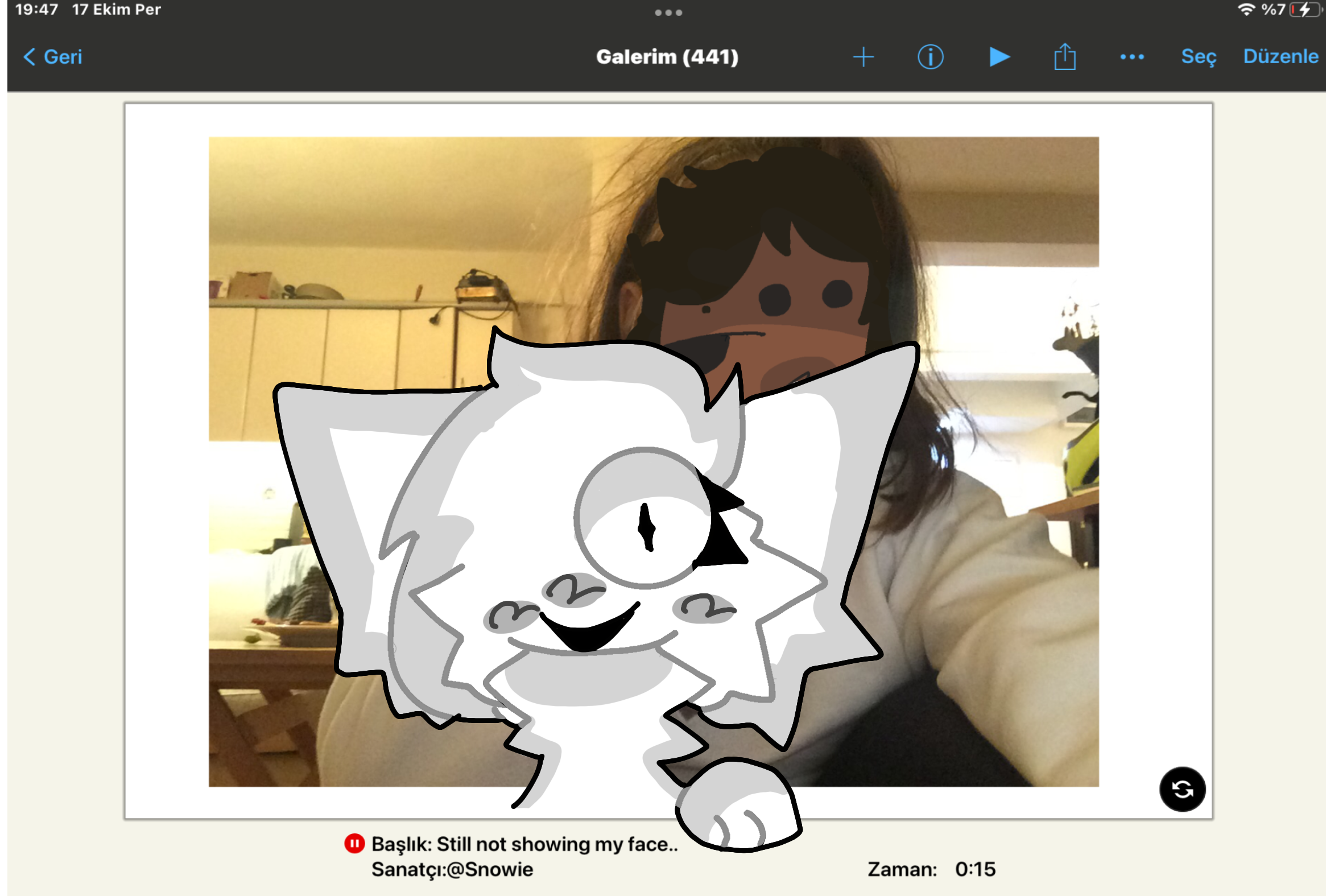Play the animation slideshow
The height and width of the screenshot is (896, 1326).
click(x=998, y=56)
